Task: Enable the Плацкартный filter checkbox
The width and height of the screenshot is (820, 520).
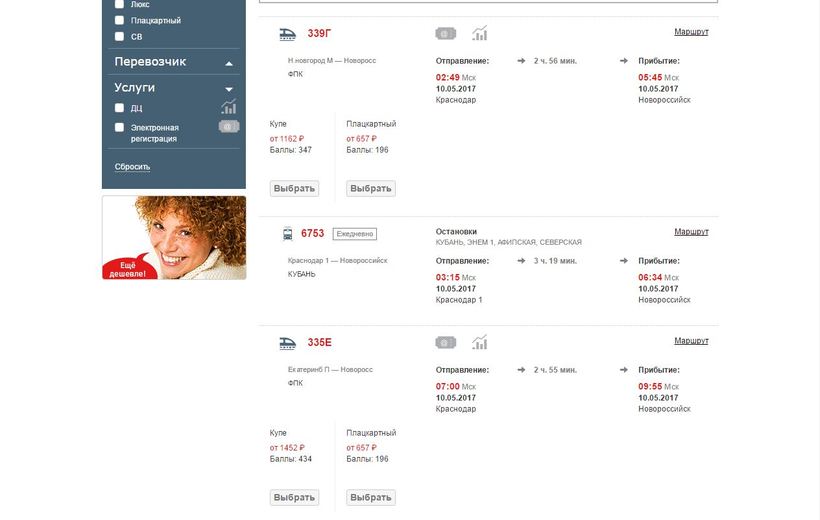Action: click(120, 20)
